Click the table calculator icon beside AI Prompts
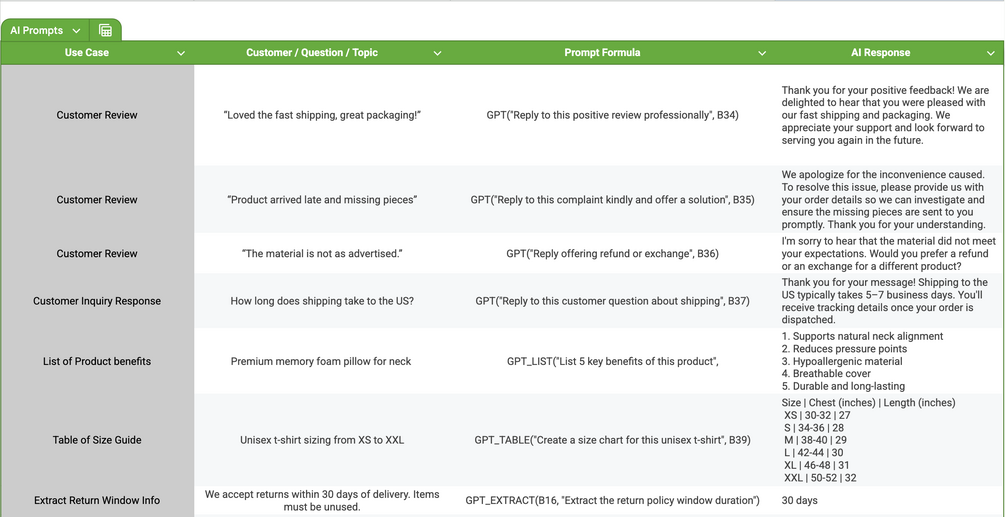The image size is (1005, 517). click(105, 31)
